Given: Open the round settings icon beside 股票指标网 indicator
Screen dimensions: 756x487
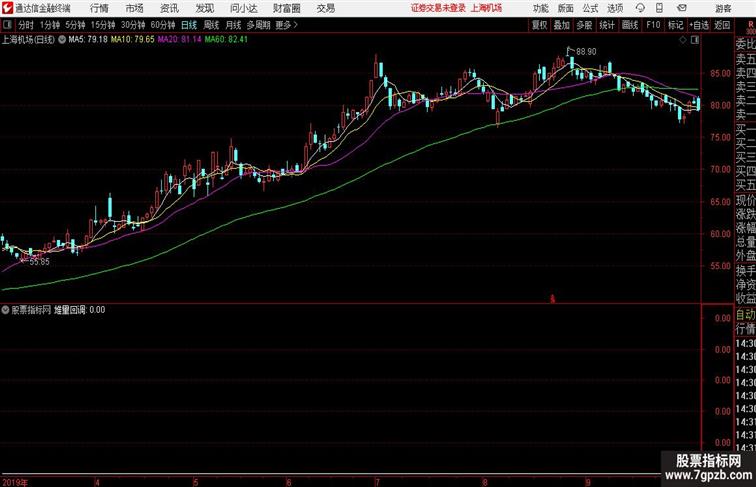Looking at the screenshot, I should click(5, 310).
